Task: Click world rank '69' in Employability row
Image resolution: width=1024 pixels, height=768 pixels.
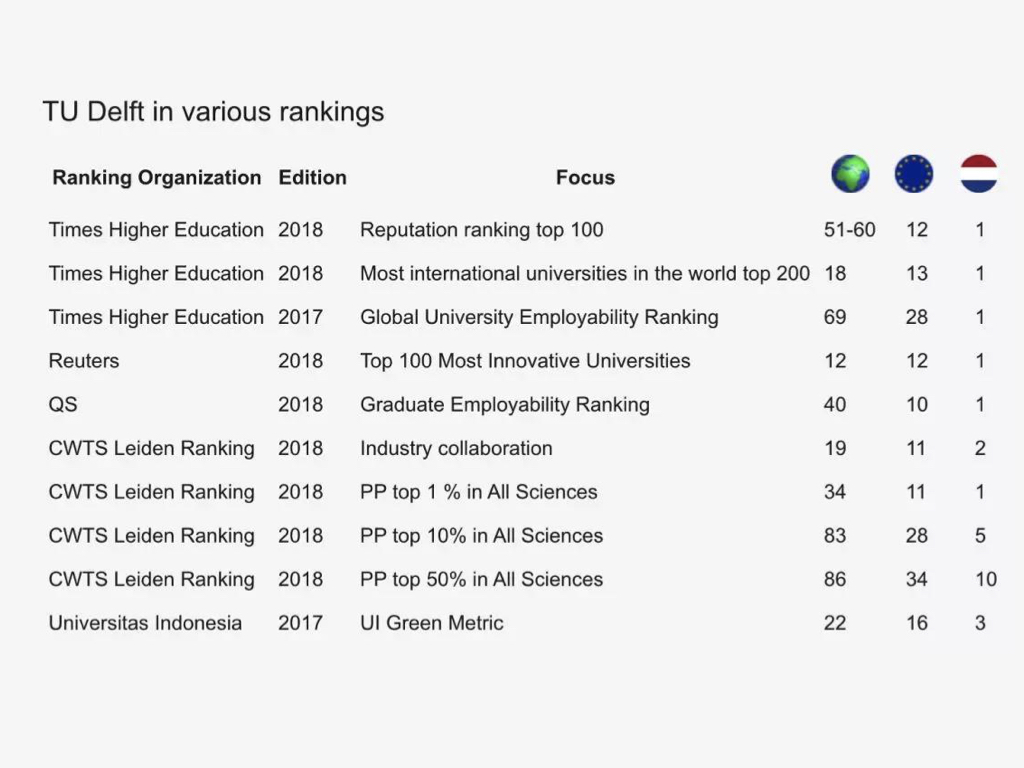Action: [835, 317]
